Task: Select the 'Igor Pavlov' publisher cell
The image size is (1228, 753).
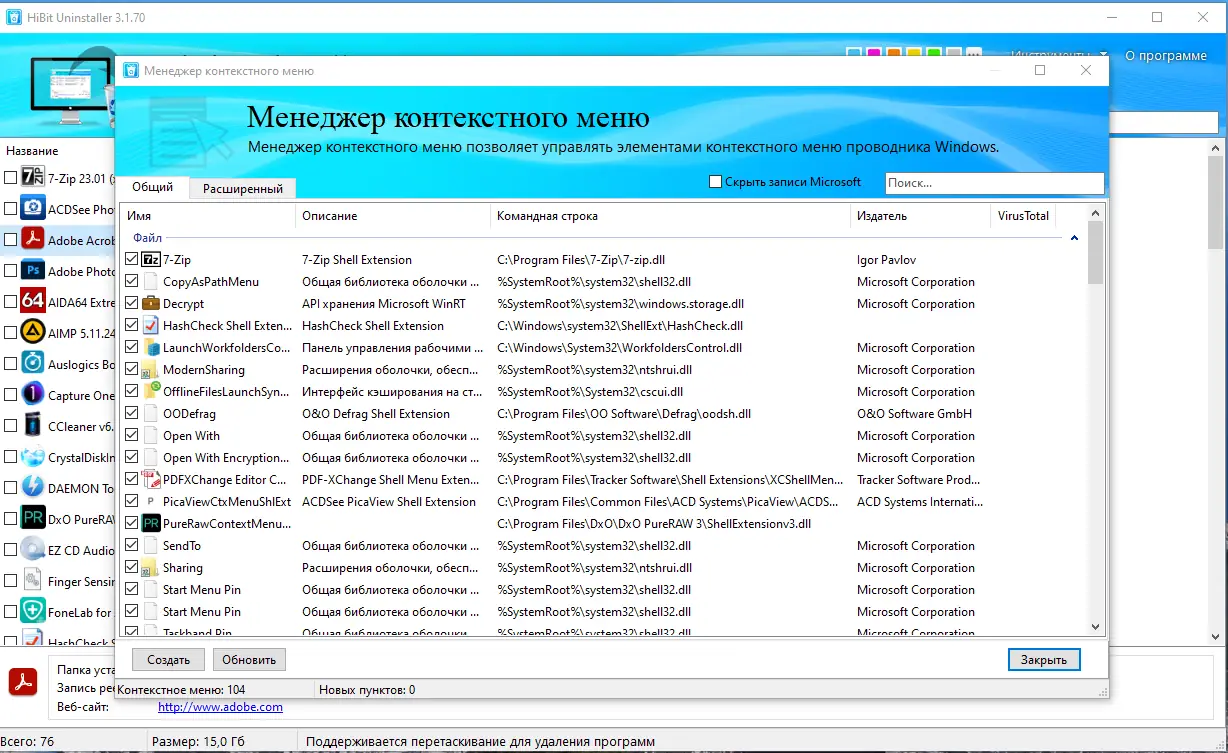Action: [x=887, y=260]
